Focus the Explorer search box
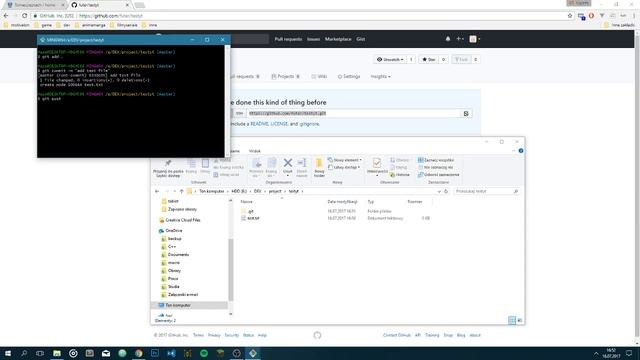The height and width of the screenshot is (360, 640). coord(486,191)
